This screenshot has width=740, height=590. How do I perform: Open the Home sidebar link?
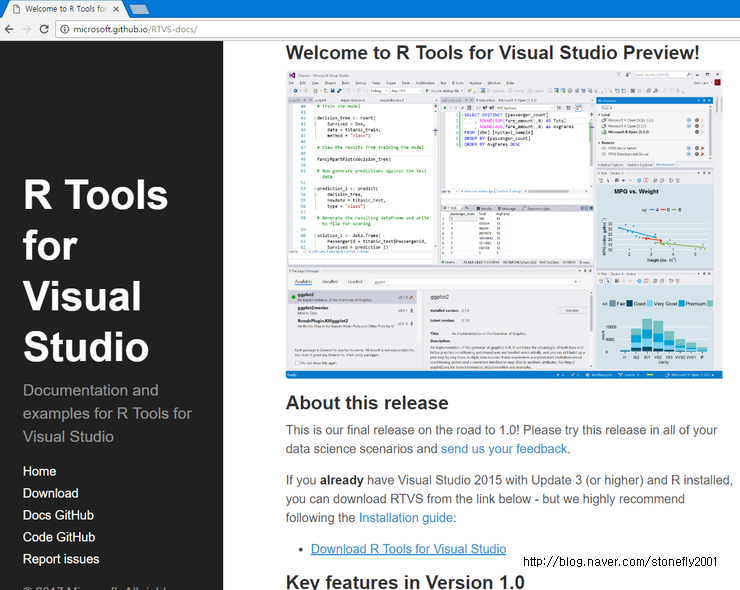point(40,472)
